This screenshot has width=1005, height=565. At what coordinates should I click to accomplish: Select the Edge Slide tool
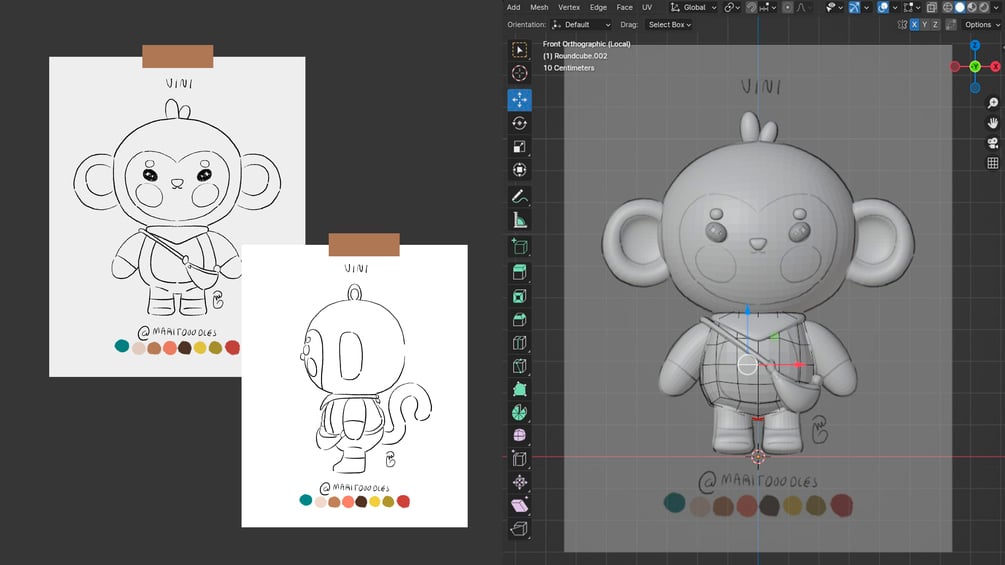pos(519,459)
